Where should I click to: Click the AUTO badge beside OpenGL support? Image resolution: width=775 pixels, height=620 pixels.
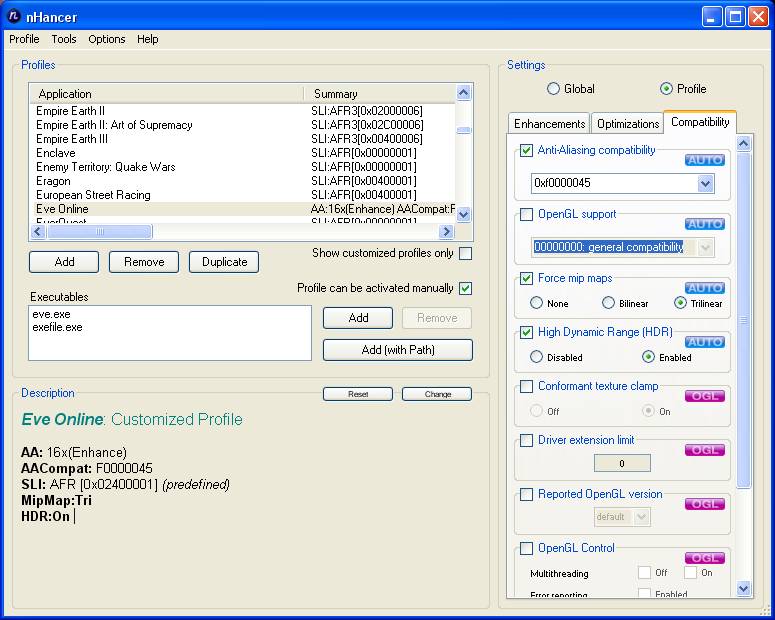click(x=704, y=224)
